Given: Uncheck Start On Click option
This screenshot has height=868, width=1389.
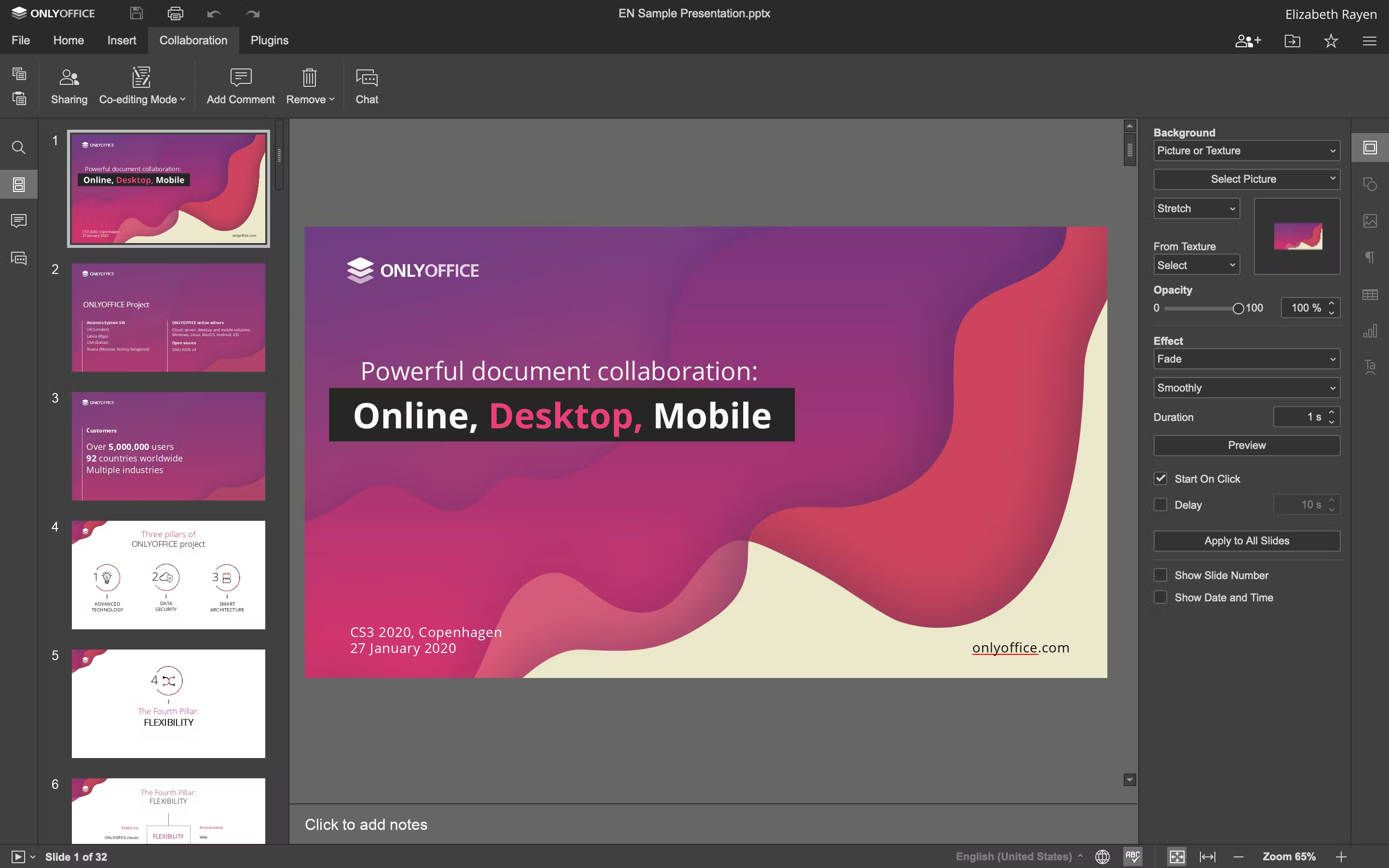Looking at the screenshot, I should (1160, 478).
